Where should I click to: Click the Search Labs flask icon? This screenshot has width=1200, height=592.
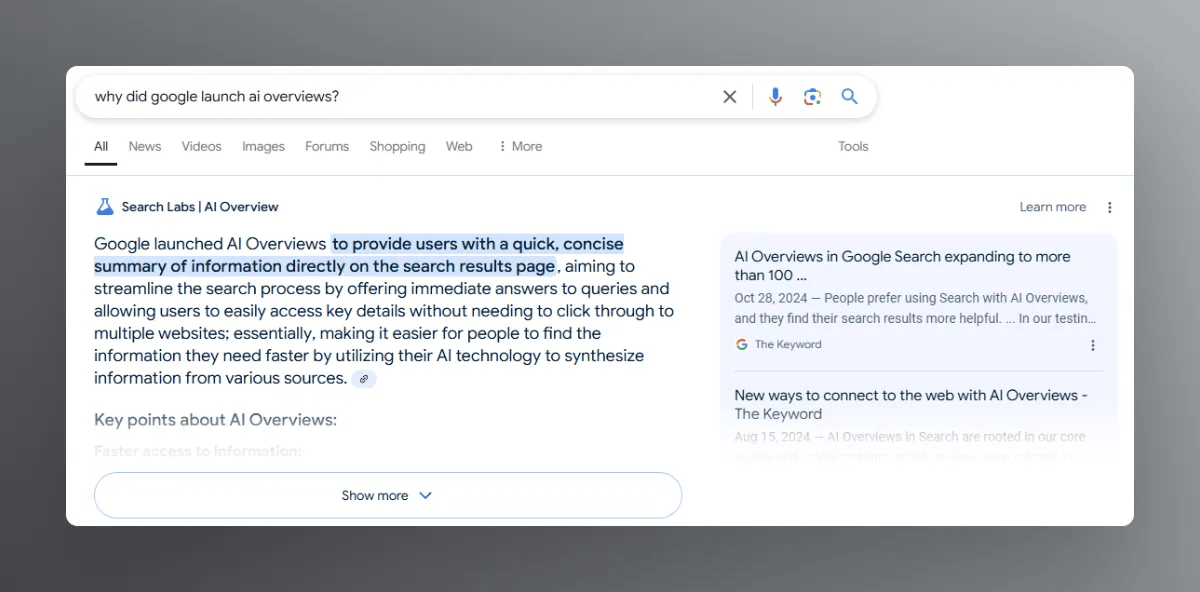[x=104, y=207]
